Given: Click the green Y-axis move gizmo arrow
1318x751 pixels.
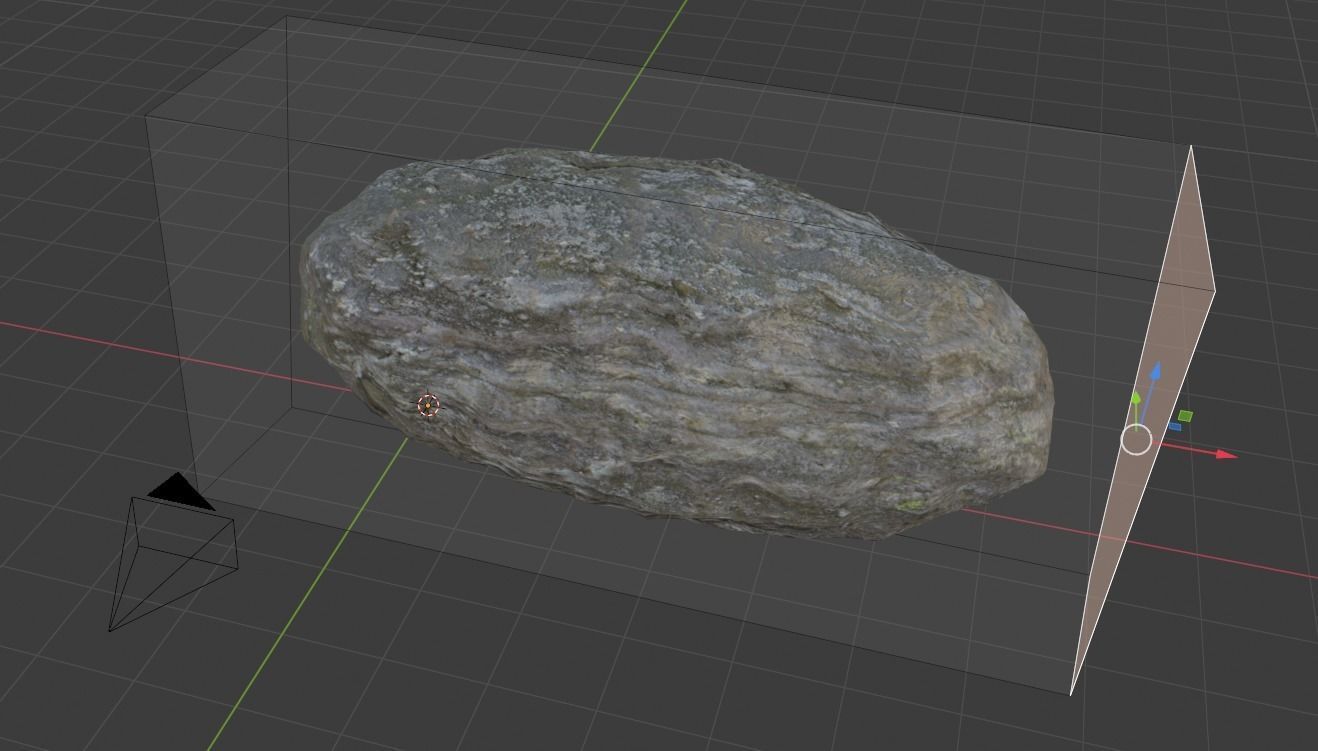Looking at the screenshot, I should click(x=1136, y=399).
